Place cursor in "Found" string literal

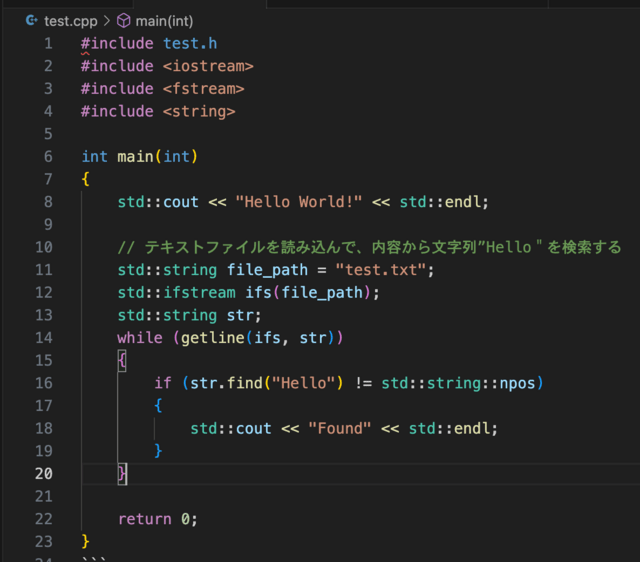click(339, 428)
